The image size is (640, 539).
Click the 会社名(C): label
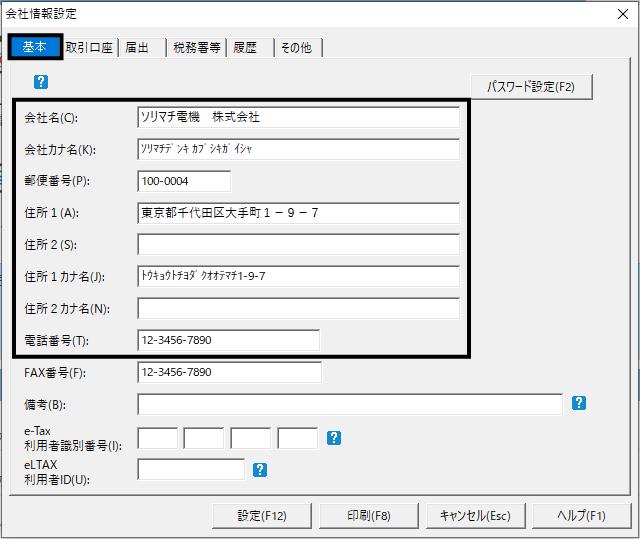[x=51, y=118]
